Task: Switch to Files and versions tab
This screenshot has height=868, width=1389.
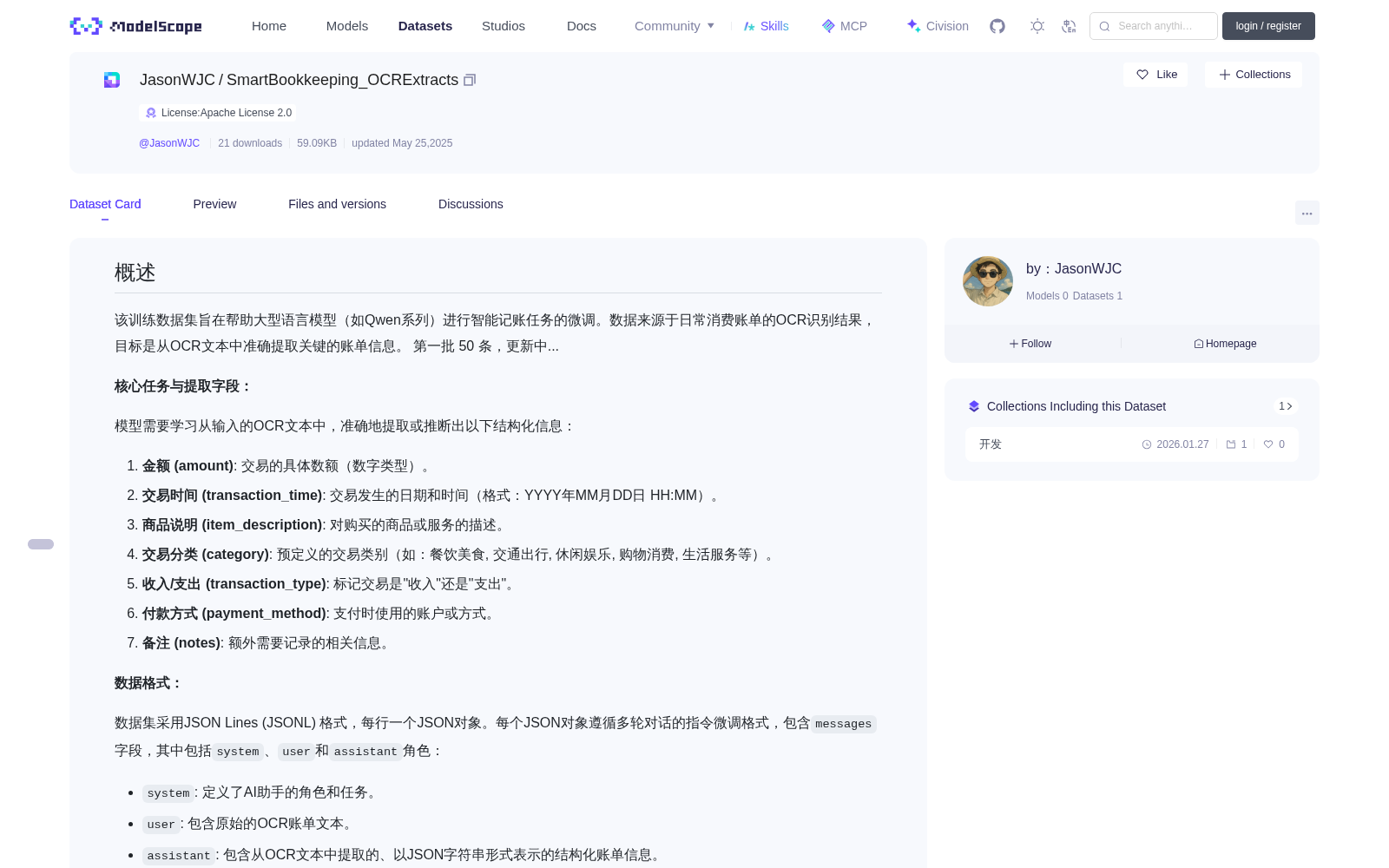Action: 337,204
